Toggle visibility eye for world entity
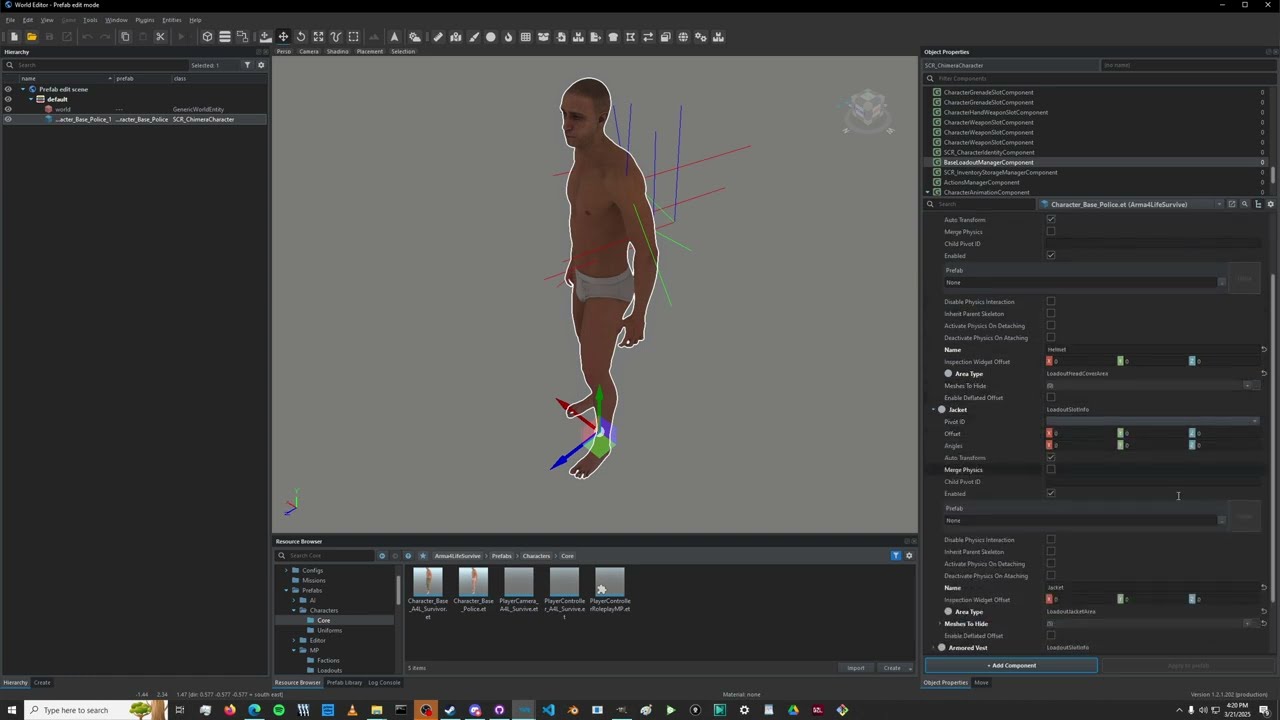1280x720 pixels. (8, 109)
